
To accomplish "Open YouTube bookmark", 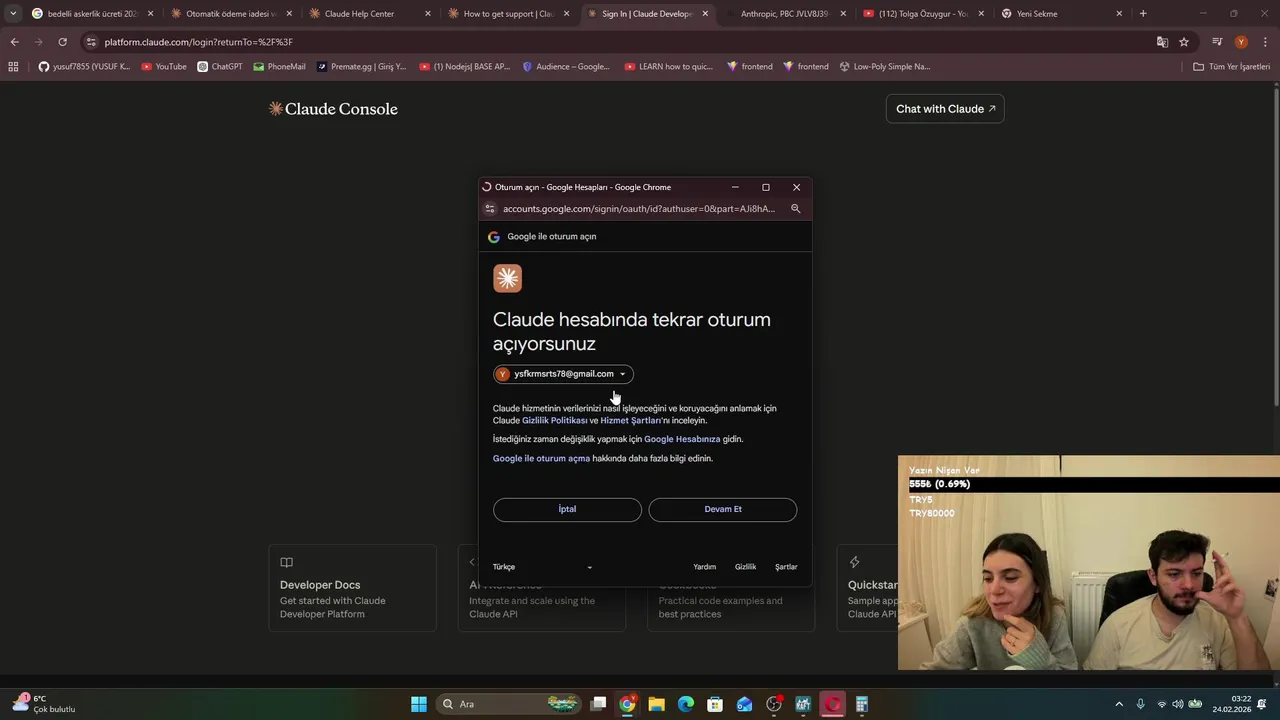I will [164, 67].
